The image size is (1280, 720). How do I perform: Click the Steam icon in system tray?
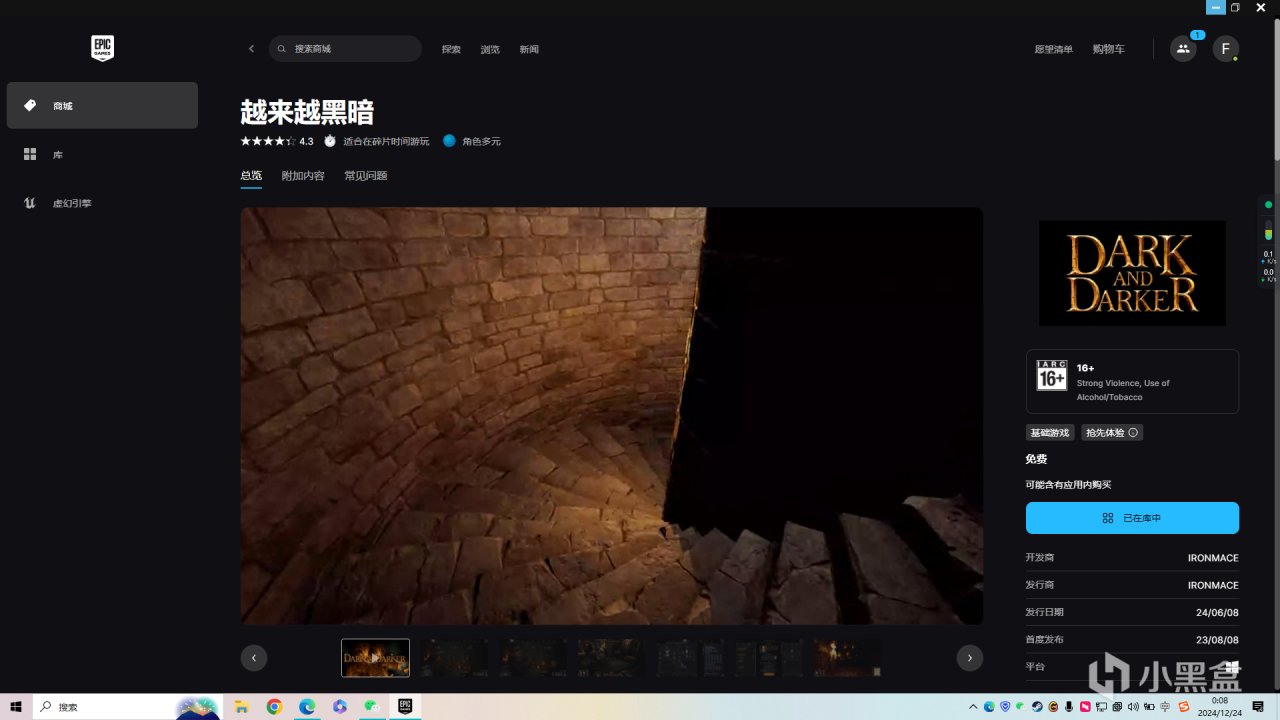(x=1037, y=707)
